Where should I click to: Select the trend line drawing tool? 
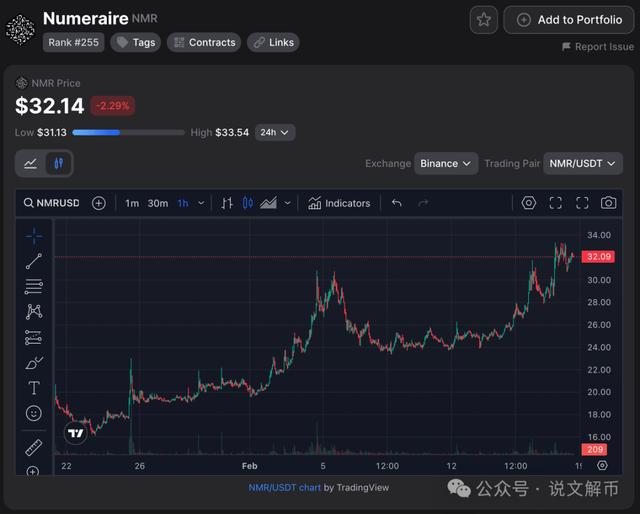pos(34,261)
